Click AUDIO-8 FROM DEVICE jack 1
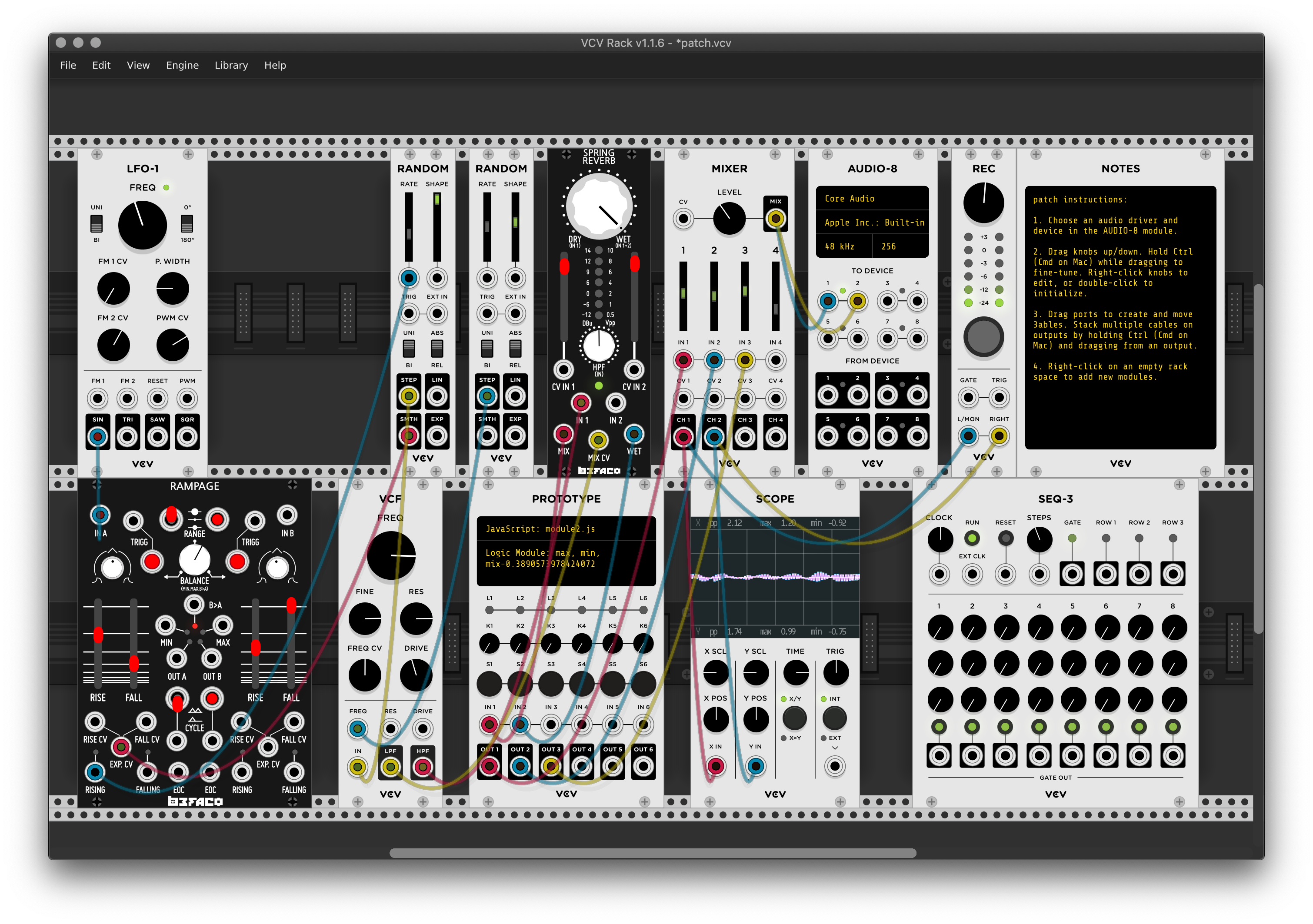Viewport: 1313px width, 924px height. [827, 395]
